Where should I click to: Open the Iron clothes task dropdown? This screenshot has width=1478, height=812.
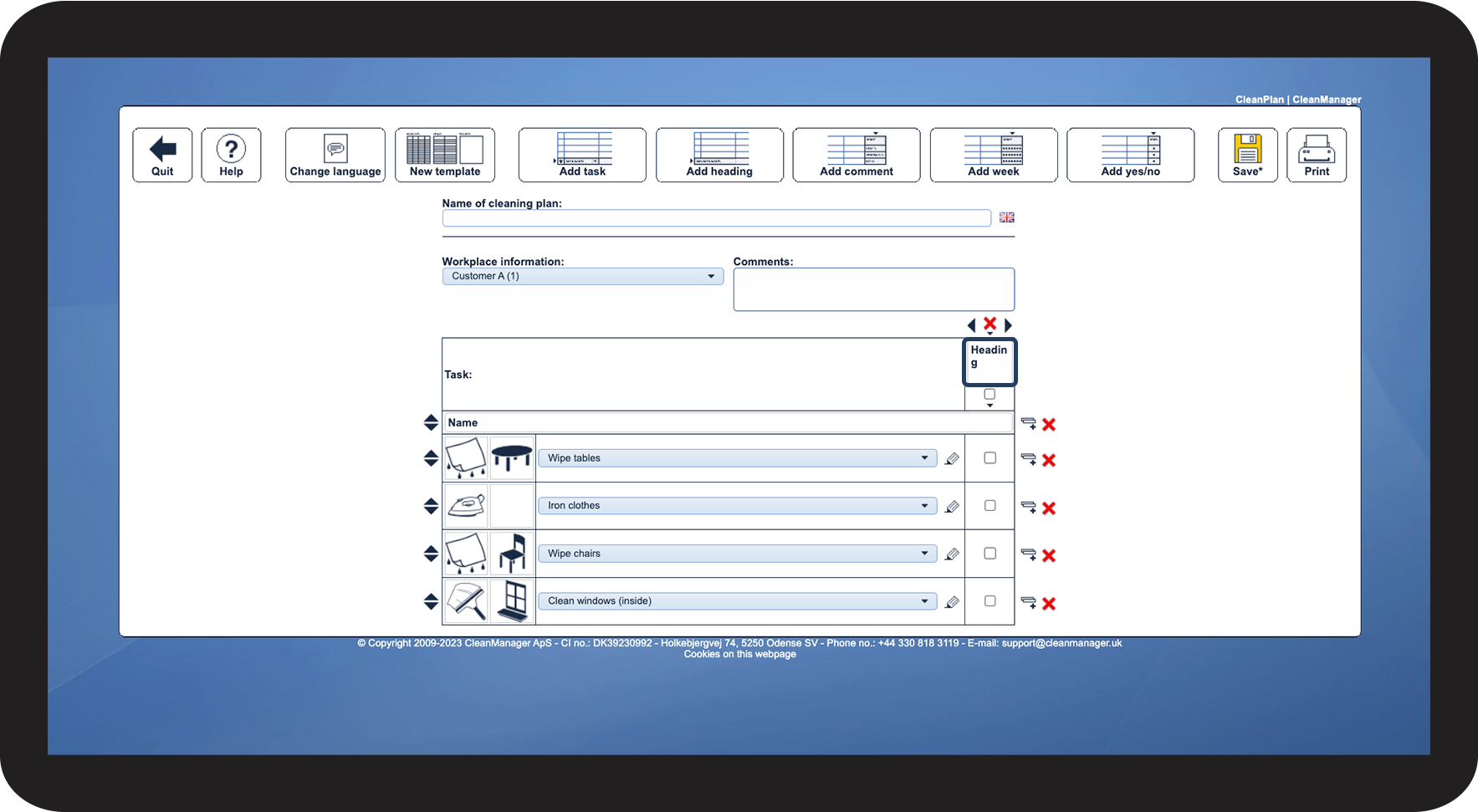(x=737, y=506)
